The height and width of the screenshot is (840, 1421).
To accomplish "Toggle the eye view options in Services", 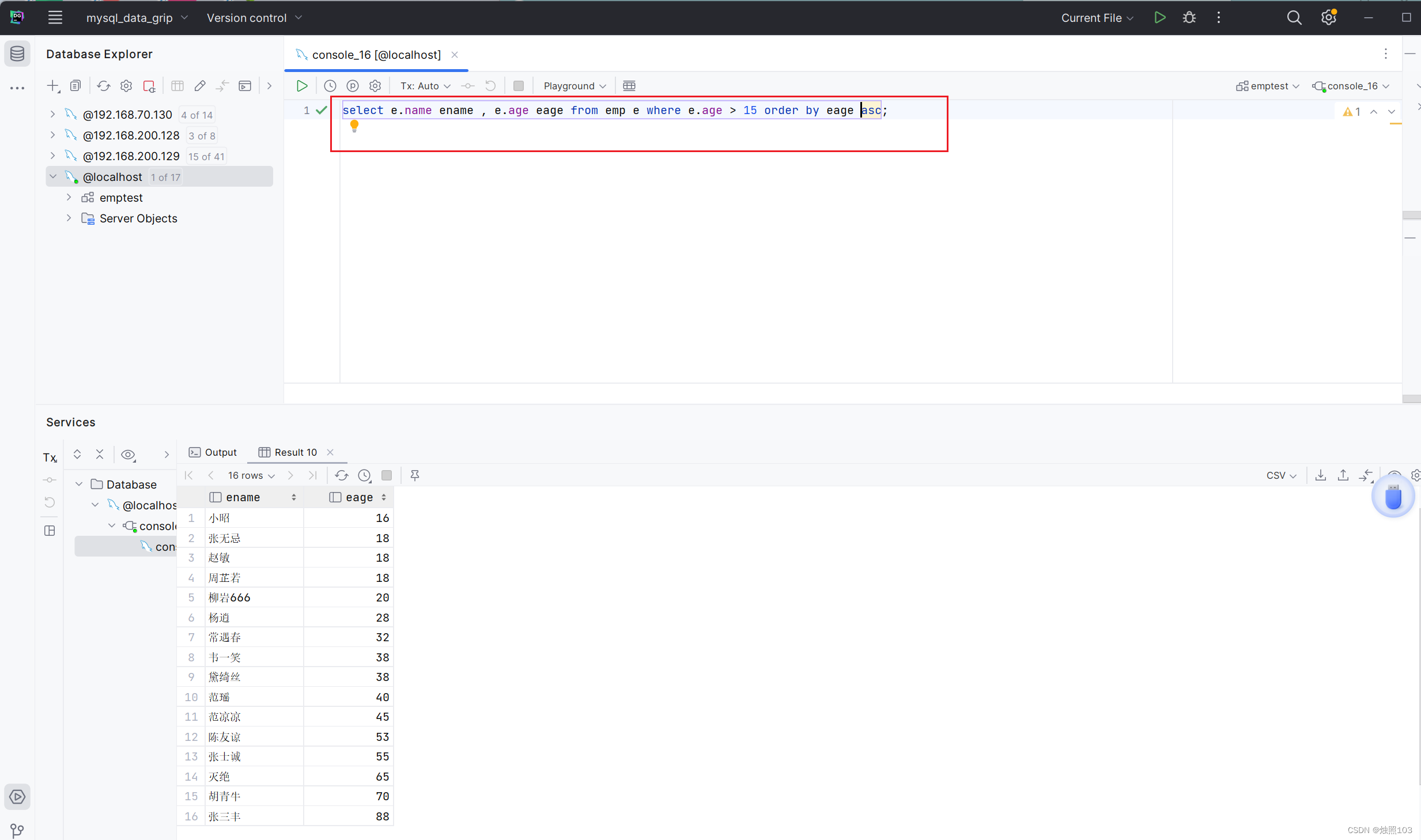I will tap(128, 455).
